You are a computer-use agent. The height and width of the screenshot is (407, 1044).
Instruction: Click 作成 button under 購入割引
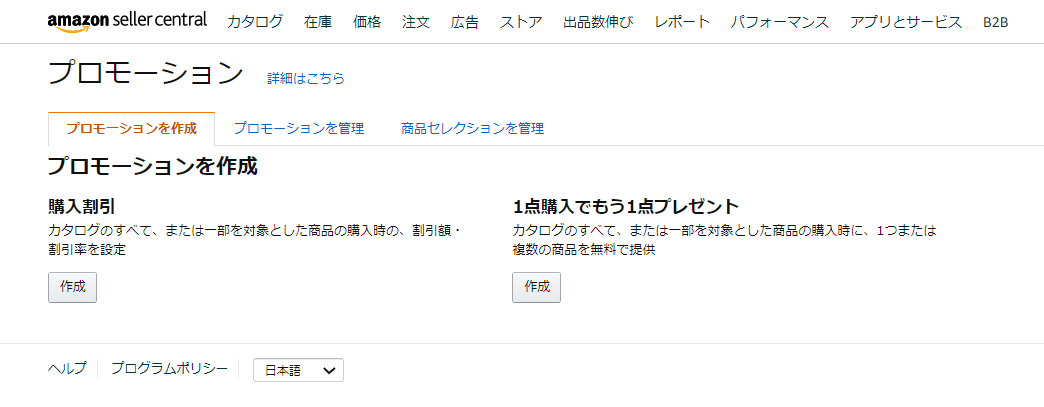pos(73,287)
